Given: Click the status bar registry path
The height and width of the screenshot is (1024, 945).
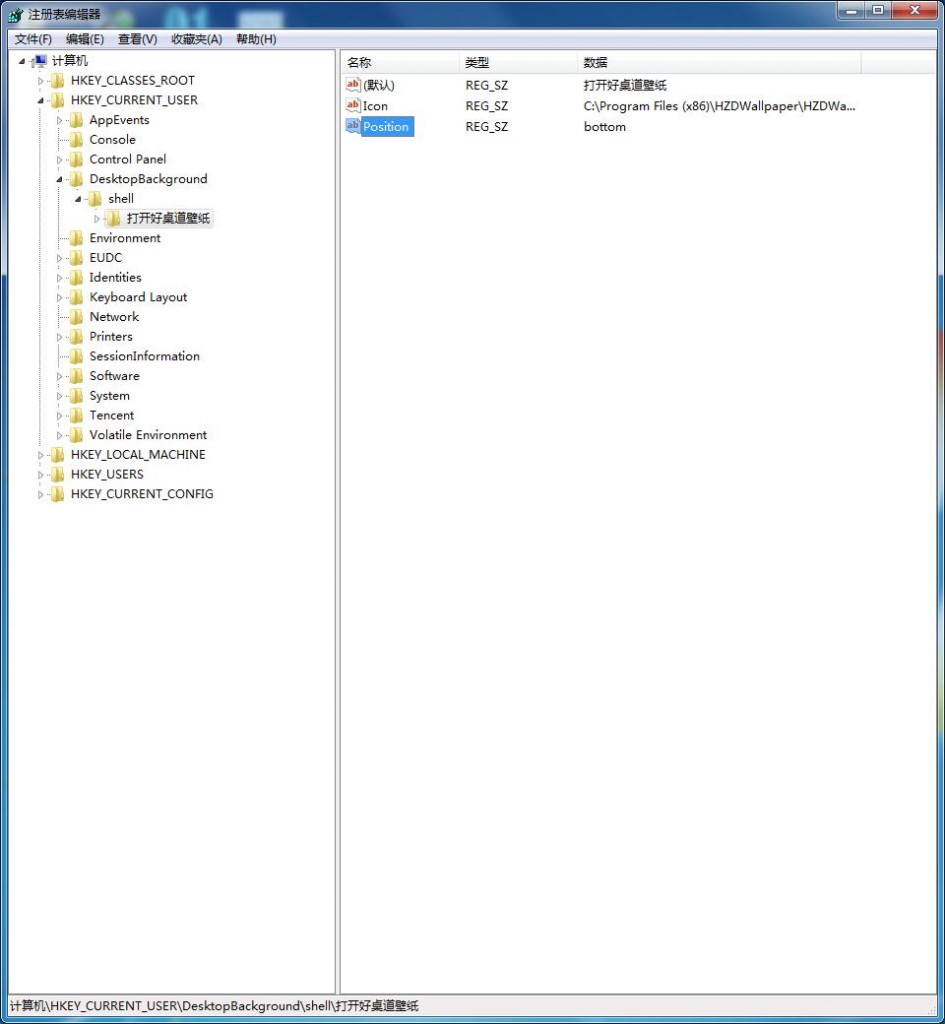Looking at the screenshot, I should (214, 1006).
